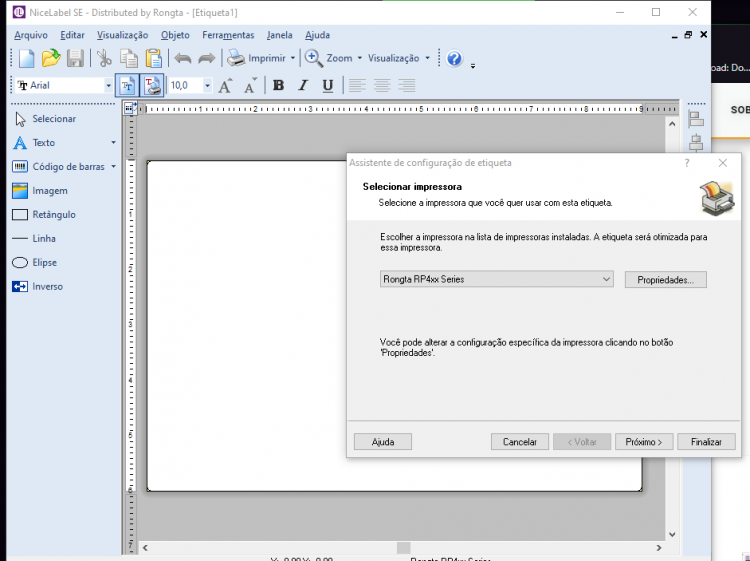Choose the Selecionar pointer tool
Image resolution: width=750 pixels, height=561 pixels.
point(45,119)
